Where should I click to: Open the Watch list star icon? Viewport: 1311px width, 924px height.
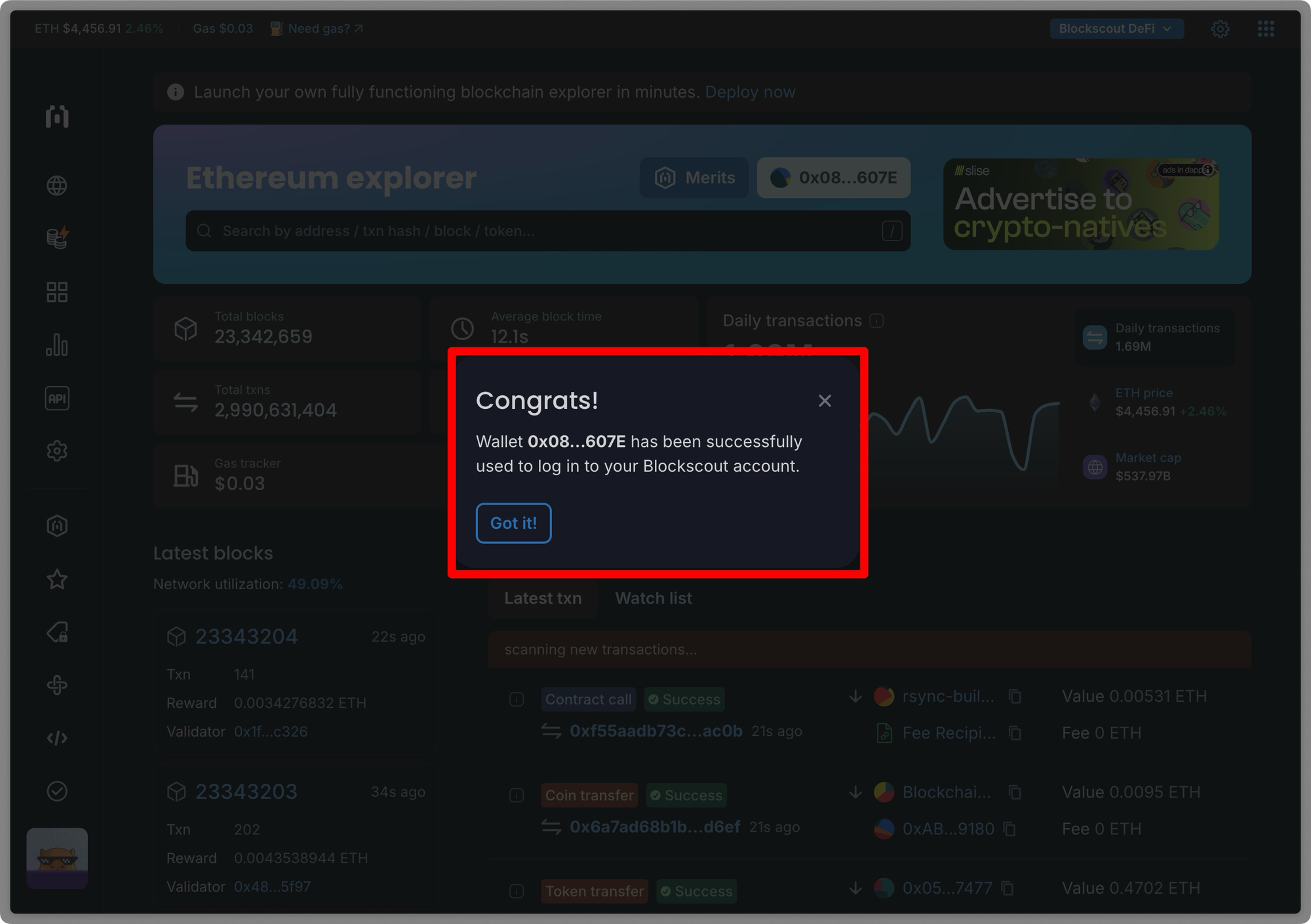pyautogui.click(x=57, y=579)
